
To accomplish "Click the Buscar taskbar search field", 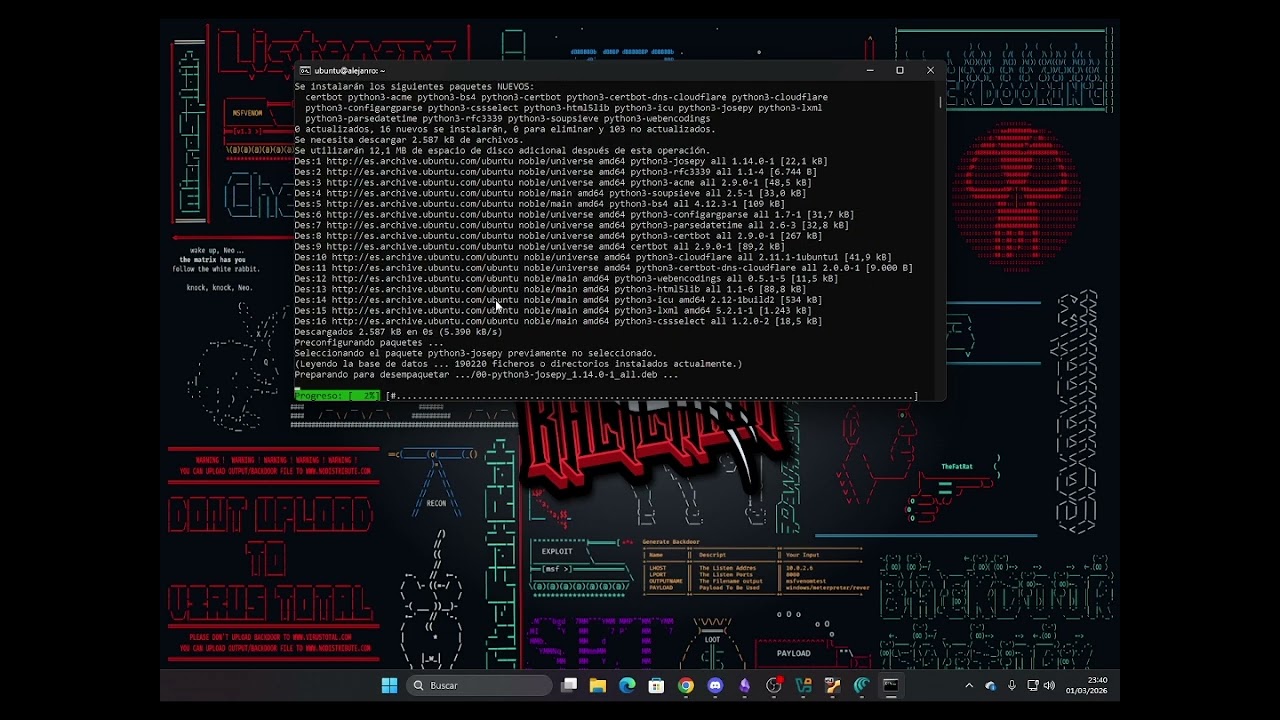I will [480, 685].
